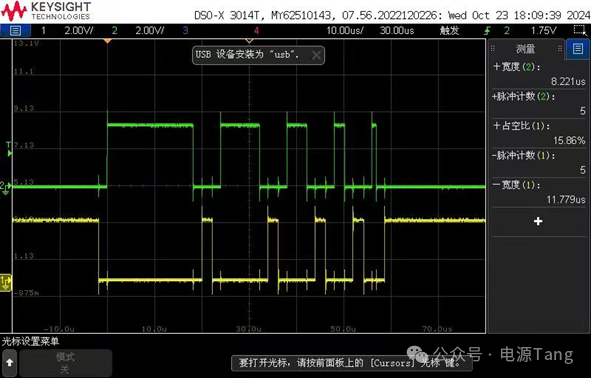Open the 模式 cursor mode softkey
This screenshot has height=378, width=591.
tap(66, 363)
